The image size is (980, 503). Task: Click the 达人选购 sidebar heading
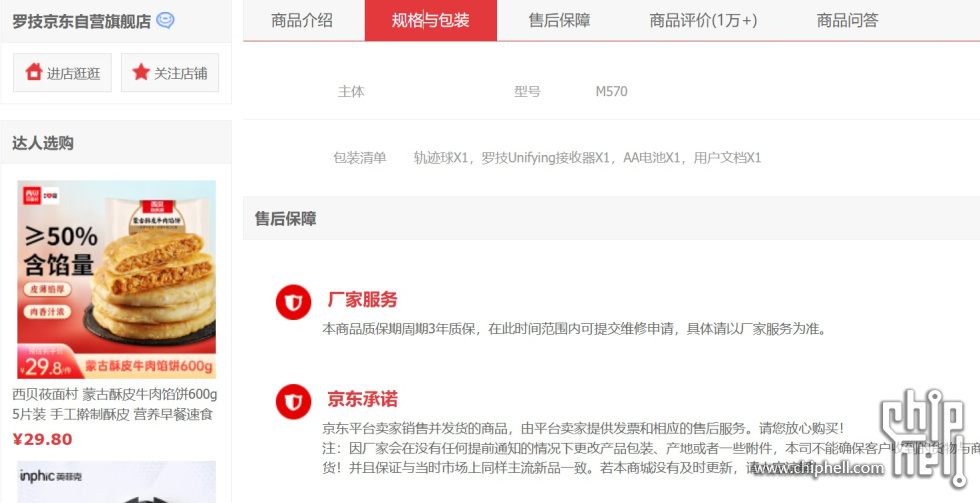43,143
